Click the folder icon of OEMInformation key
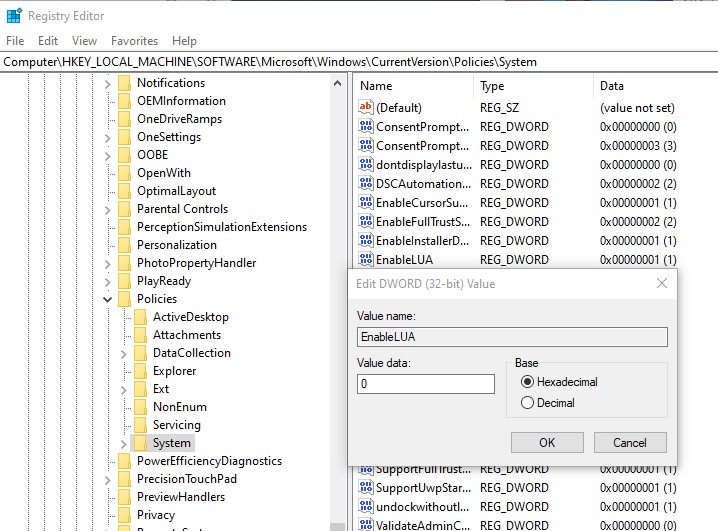Screen dimensions: 718x531 click(124, 101)
